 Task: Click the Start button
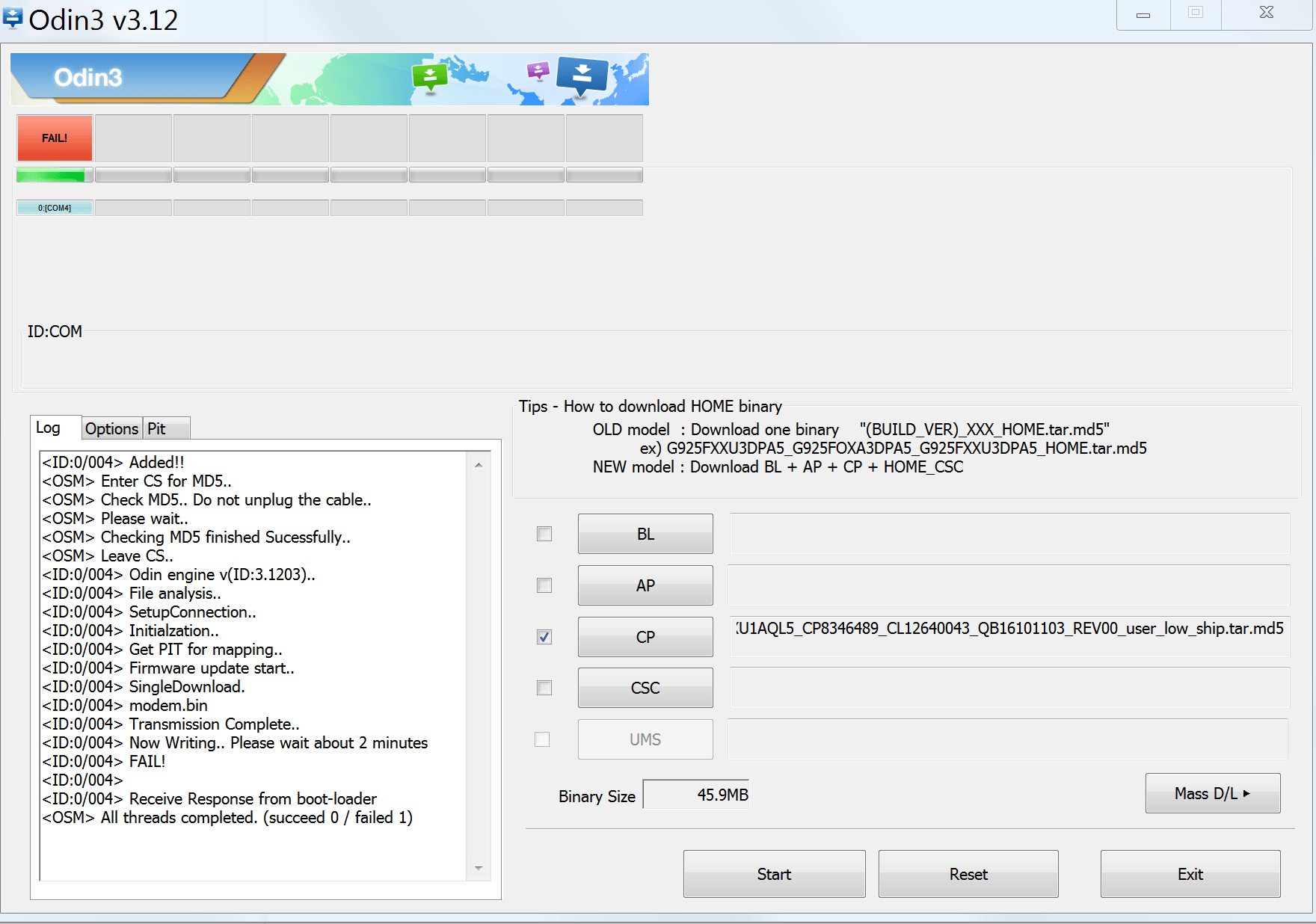coord(774,874)
